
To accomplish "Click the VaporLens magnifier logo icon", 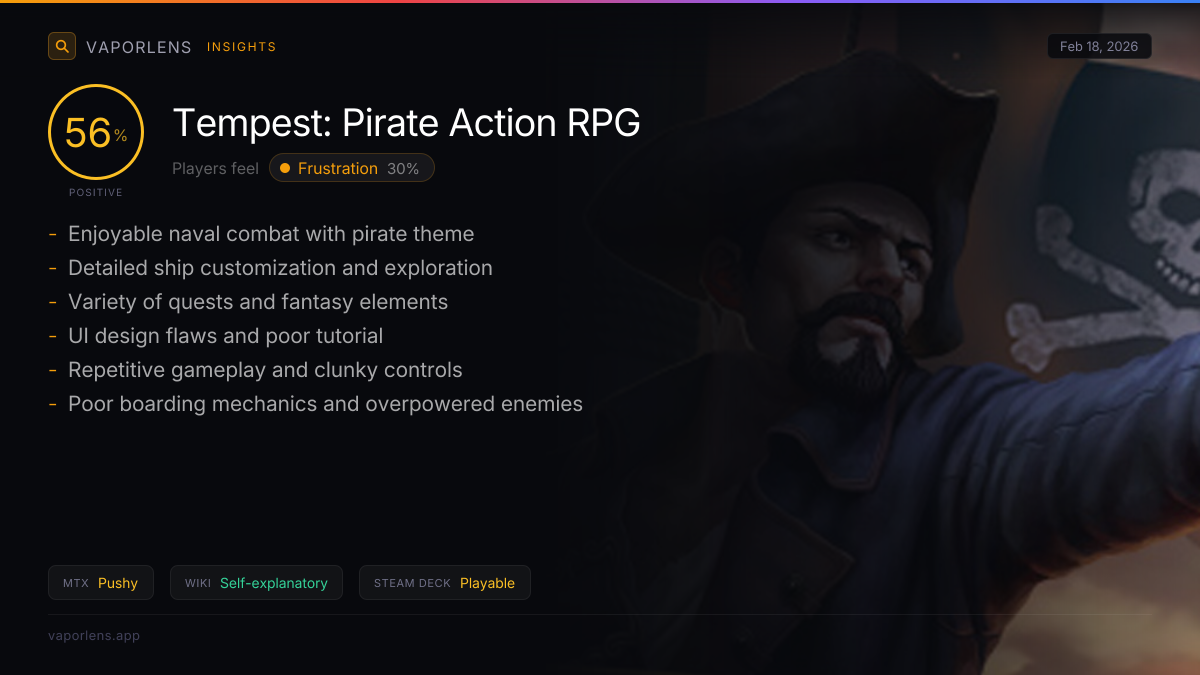I will pyautogui.click(x=62, y=46).
